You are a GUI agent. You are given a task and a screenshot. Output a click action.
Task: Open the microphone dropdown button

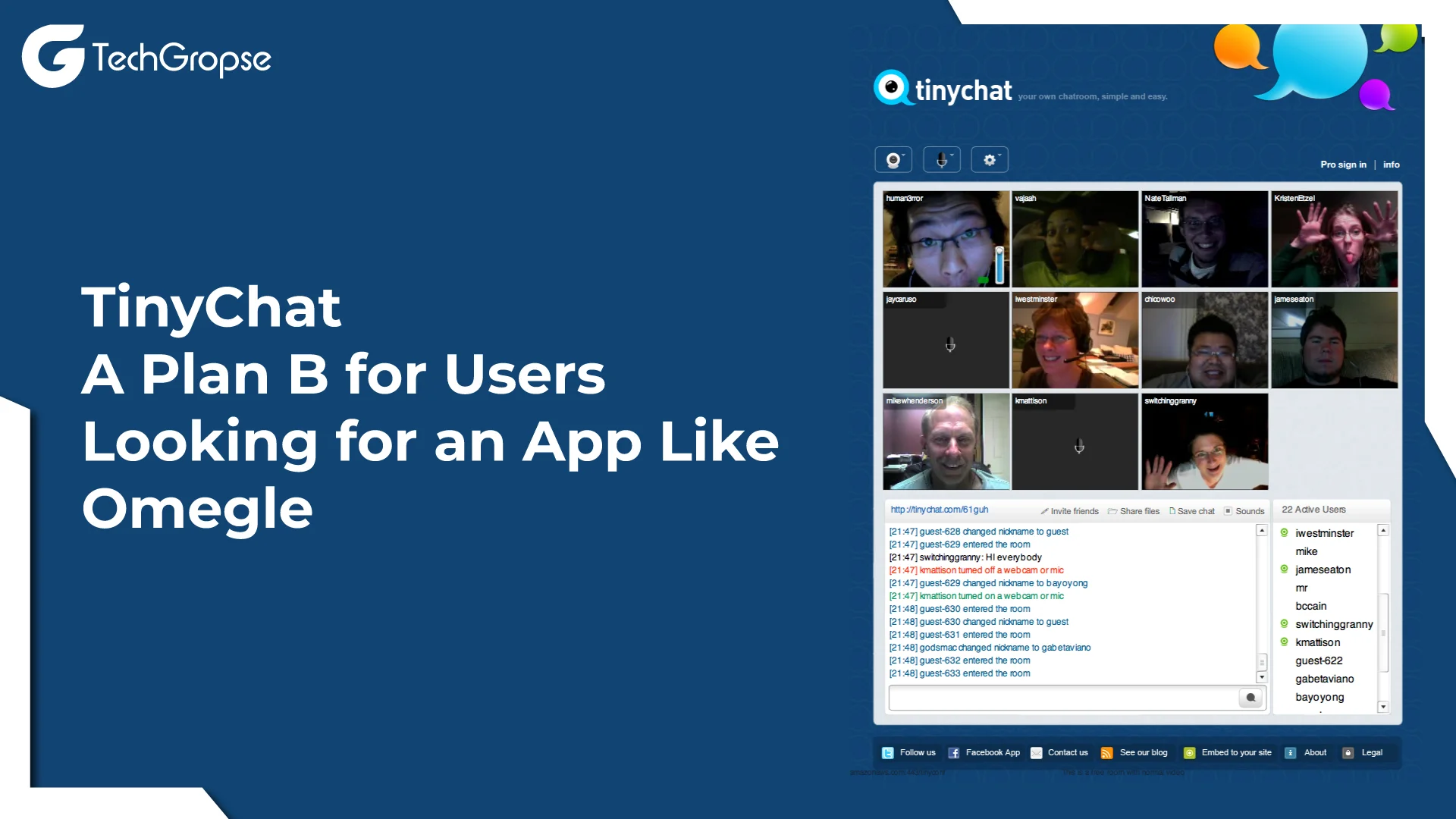click(x=942, y=160)
